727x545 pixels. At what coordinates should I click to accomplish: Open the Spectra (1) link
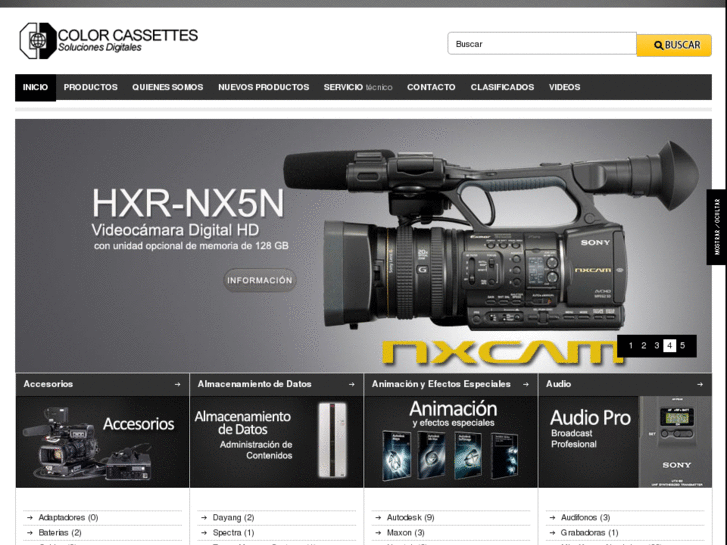click(233, 533)
